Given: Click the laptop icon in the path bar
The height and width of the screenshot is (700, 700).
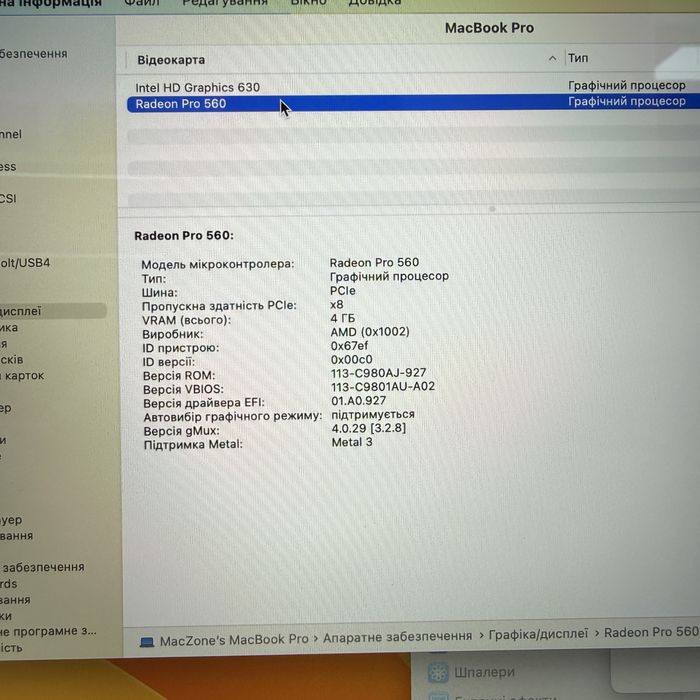Looking at the screenshot, I should 147,642.
